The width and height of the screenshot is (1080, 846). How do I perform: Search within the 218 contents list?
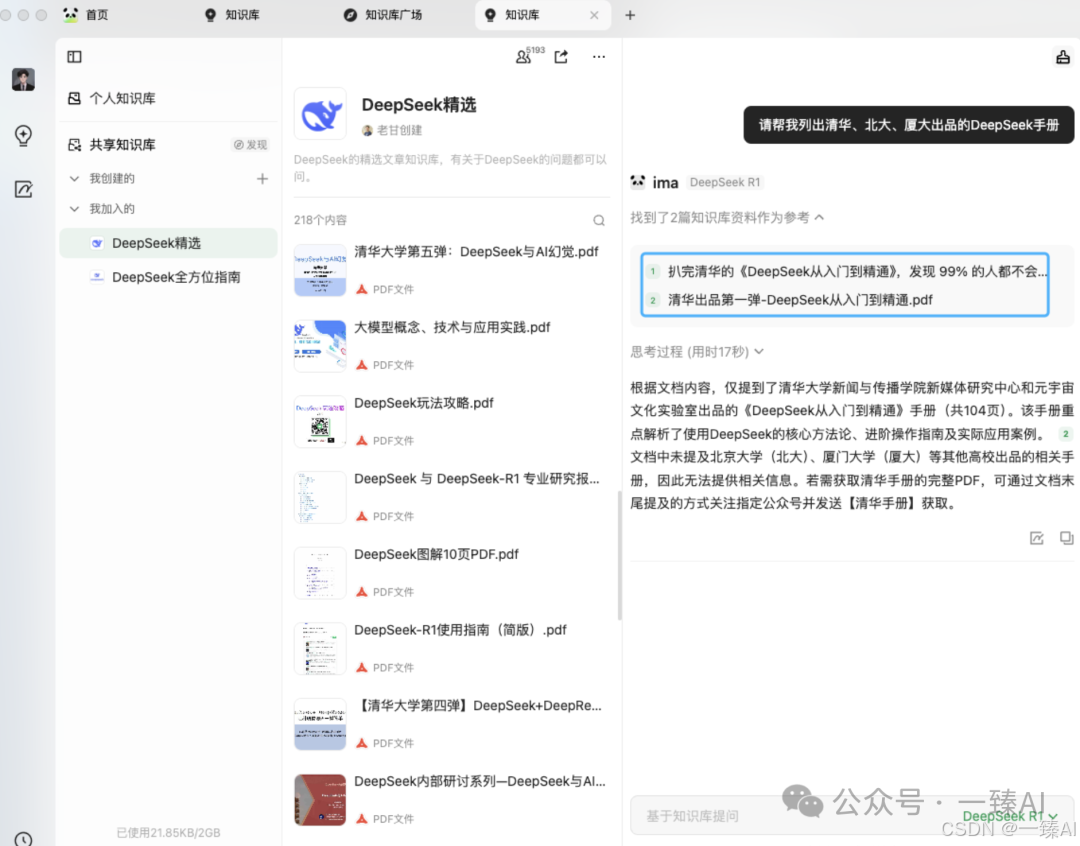pyautogui.click(x=599, y=220)
